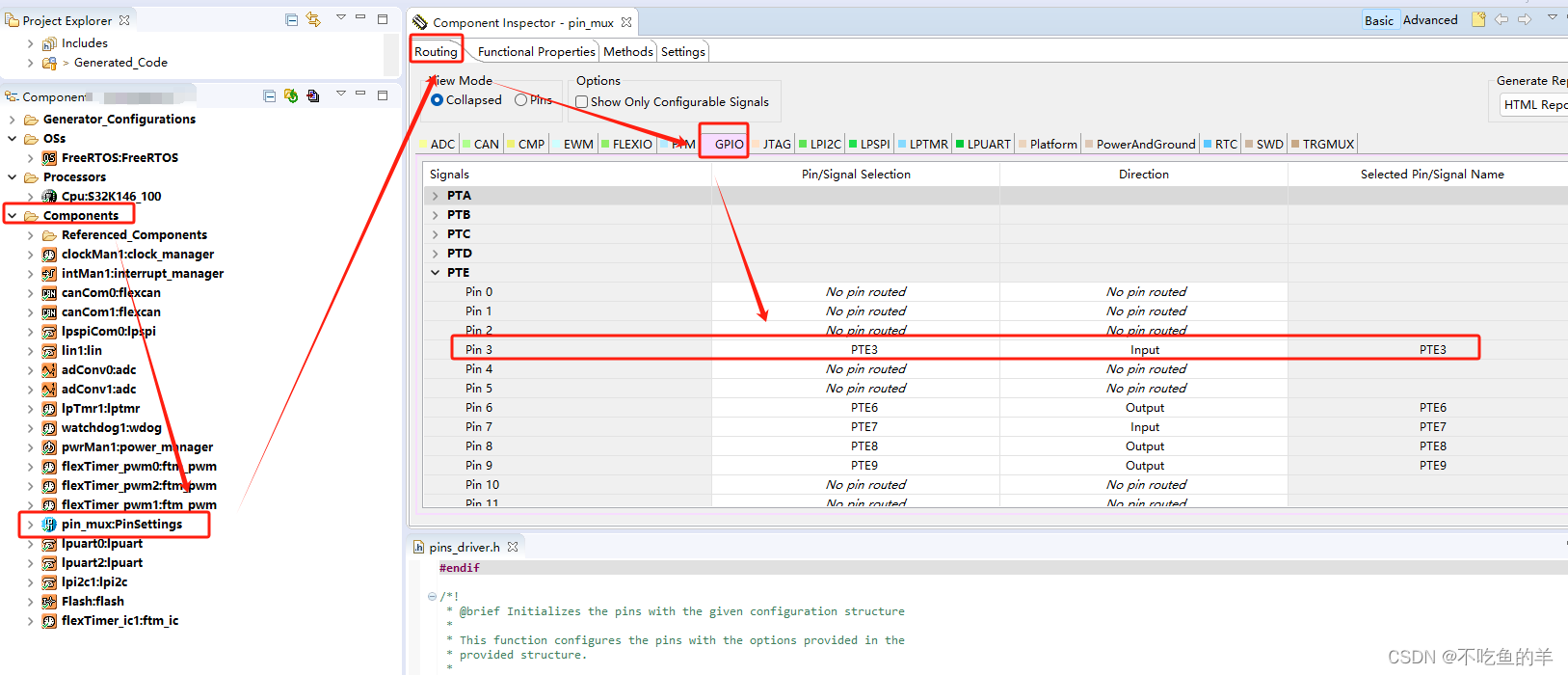
Task: Select the TRGMUX signal tab
Action: click(1322, 144)
